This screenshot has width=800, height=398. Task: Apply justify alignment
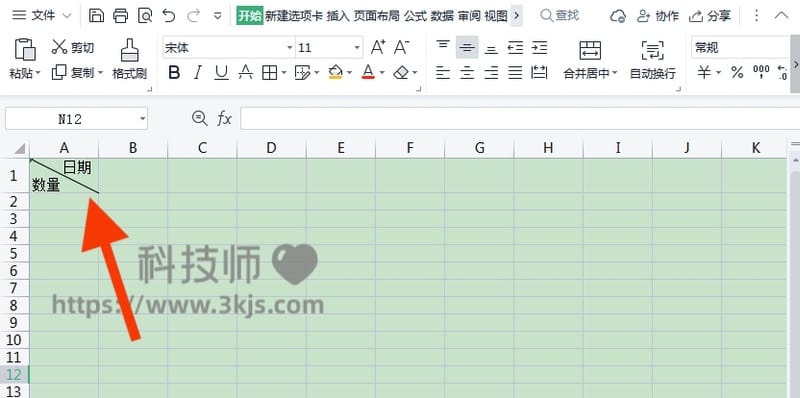515,73
